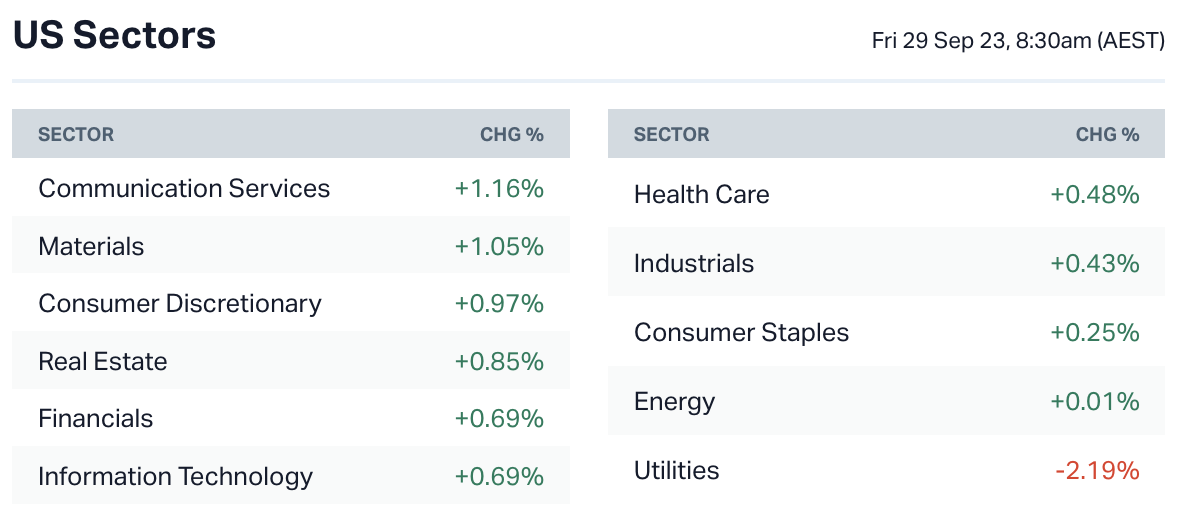The image size is (1192, 518).
Task: Select the Utilities sector row
Action: [x=677, y=471]
